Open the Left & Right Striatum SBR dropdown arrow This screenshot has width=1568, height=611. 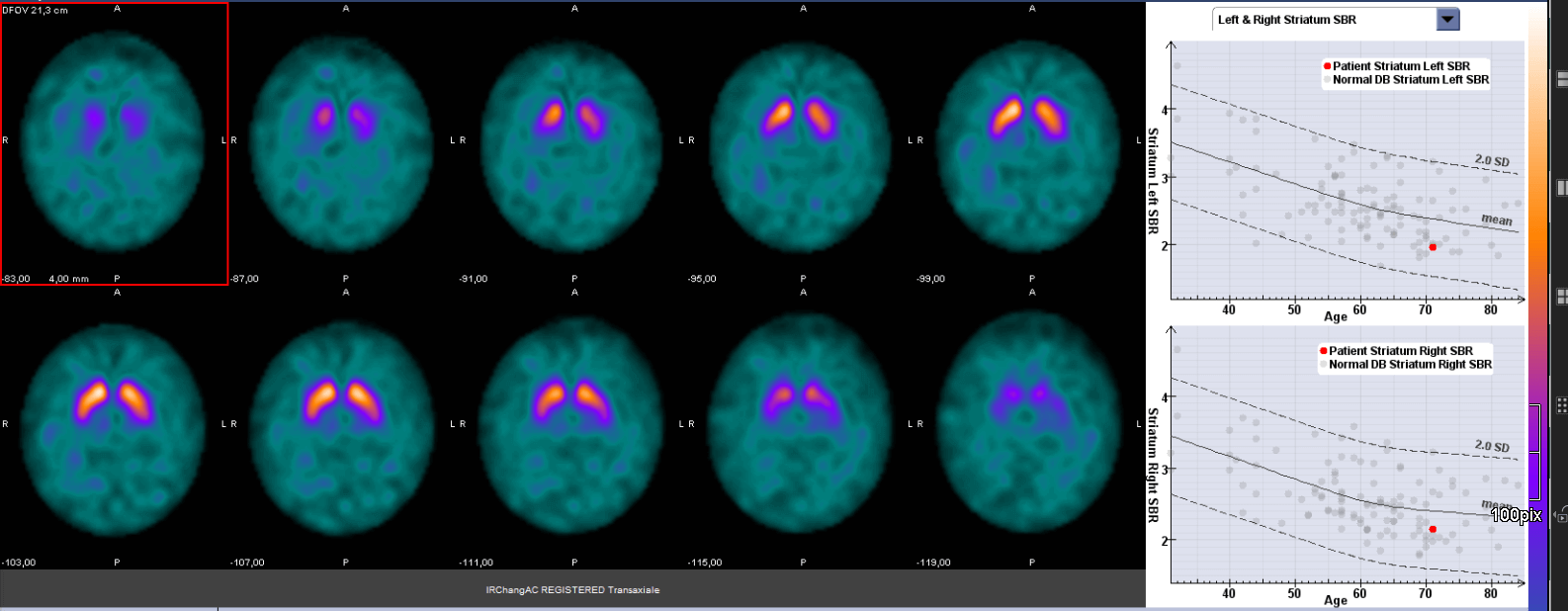(1447, 20)
